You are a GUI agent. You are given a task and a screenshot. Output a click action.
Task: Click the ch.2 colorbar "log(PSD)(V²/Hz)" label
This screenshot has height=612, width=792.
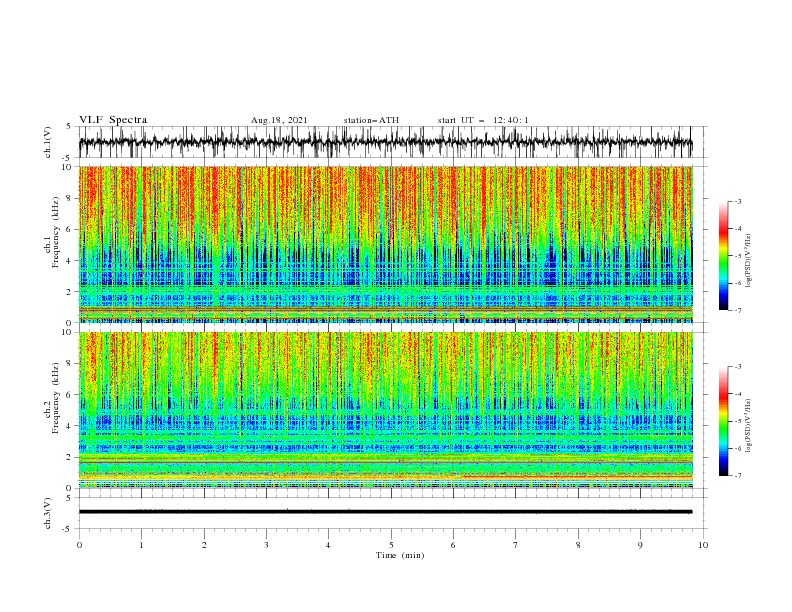[748, 426]
